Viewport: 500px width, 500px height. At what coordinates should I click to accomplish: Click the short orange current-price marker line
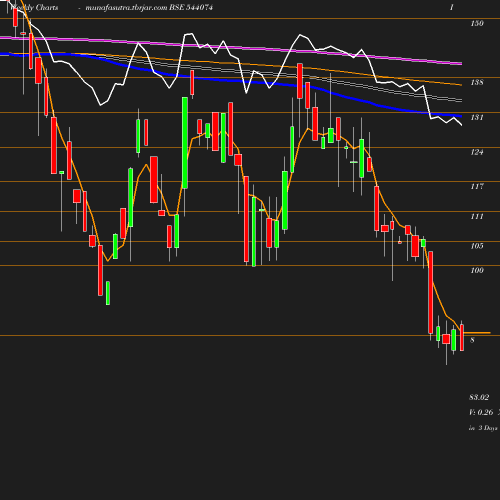(477, 333)
